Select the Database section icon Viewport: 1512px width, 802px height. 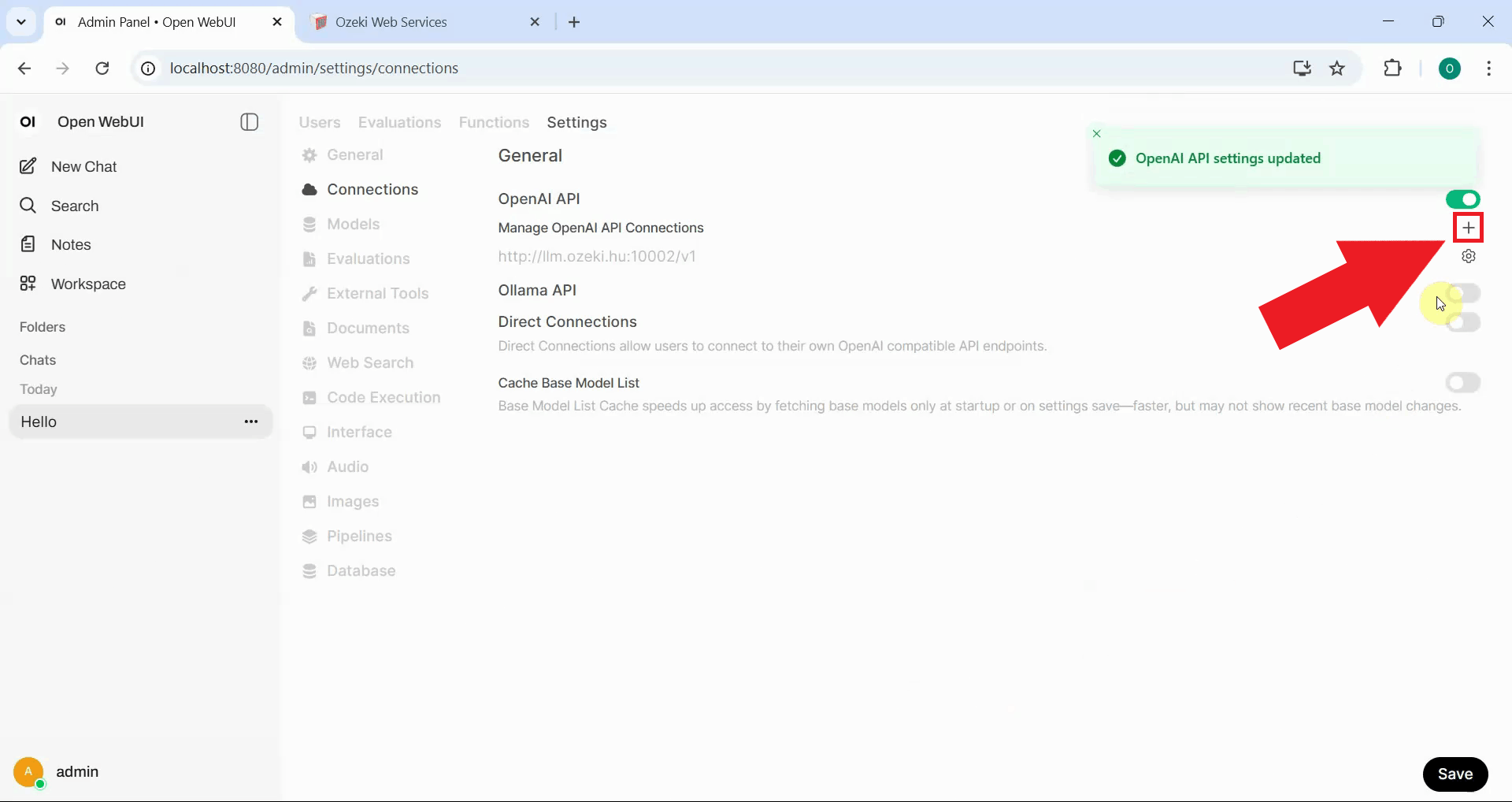(x=309, y=570)
